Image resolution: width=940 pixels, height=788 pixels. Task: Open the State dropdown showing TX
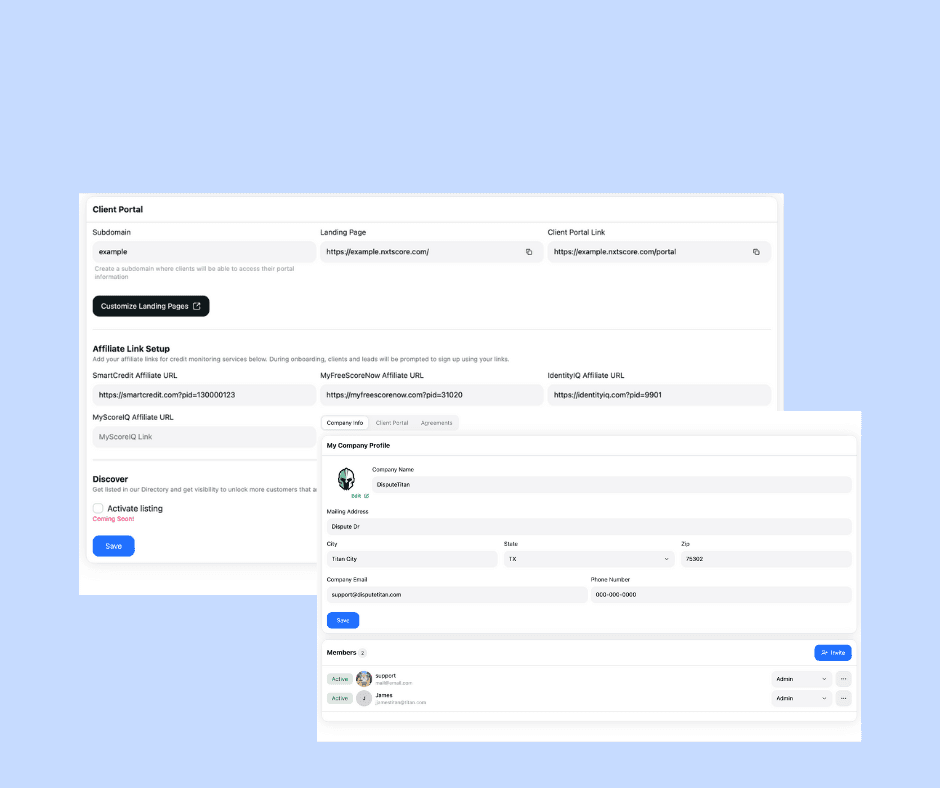click(588, 560)
